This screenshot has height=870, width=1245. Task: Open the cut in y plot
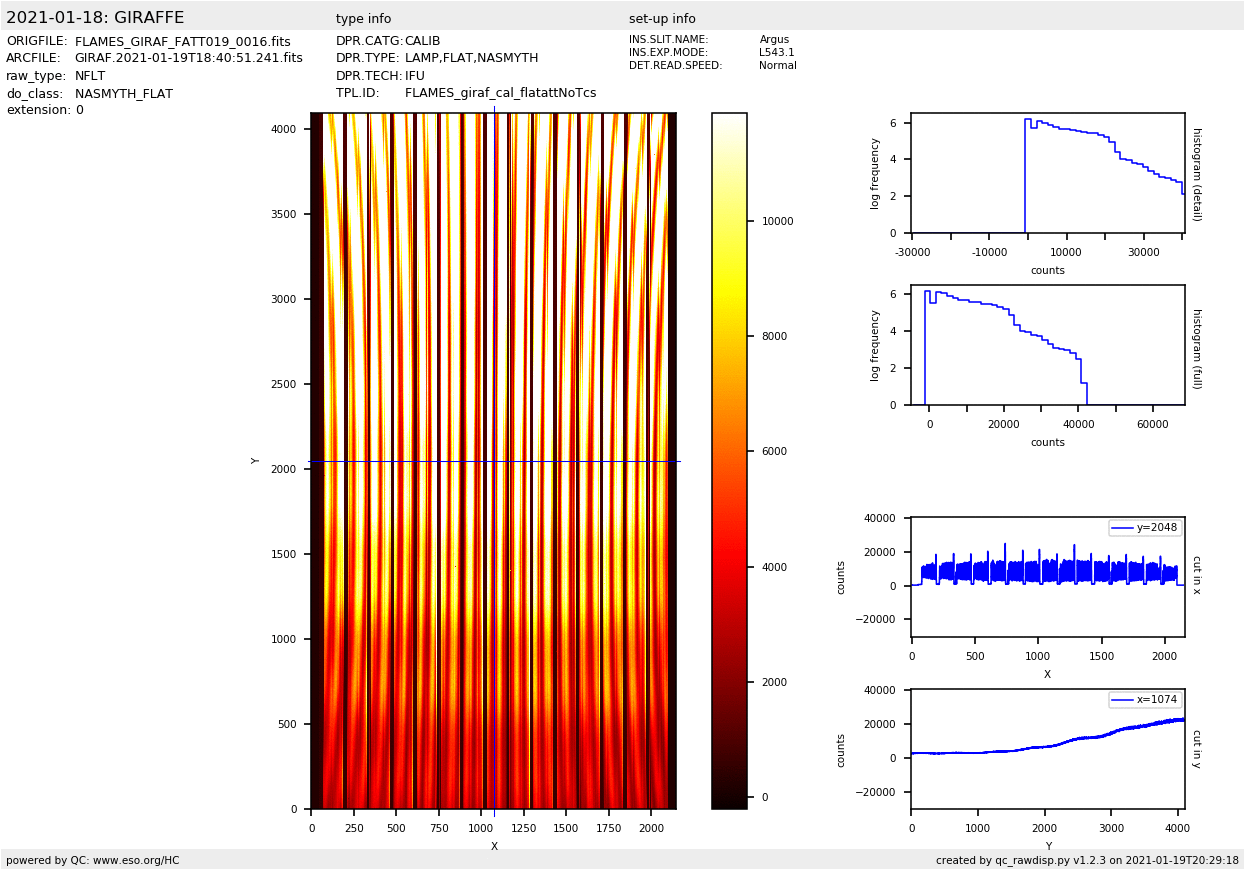click(x=1047, y=749)
